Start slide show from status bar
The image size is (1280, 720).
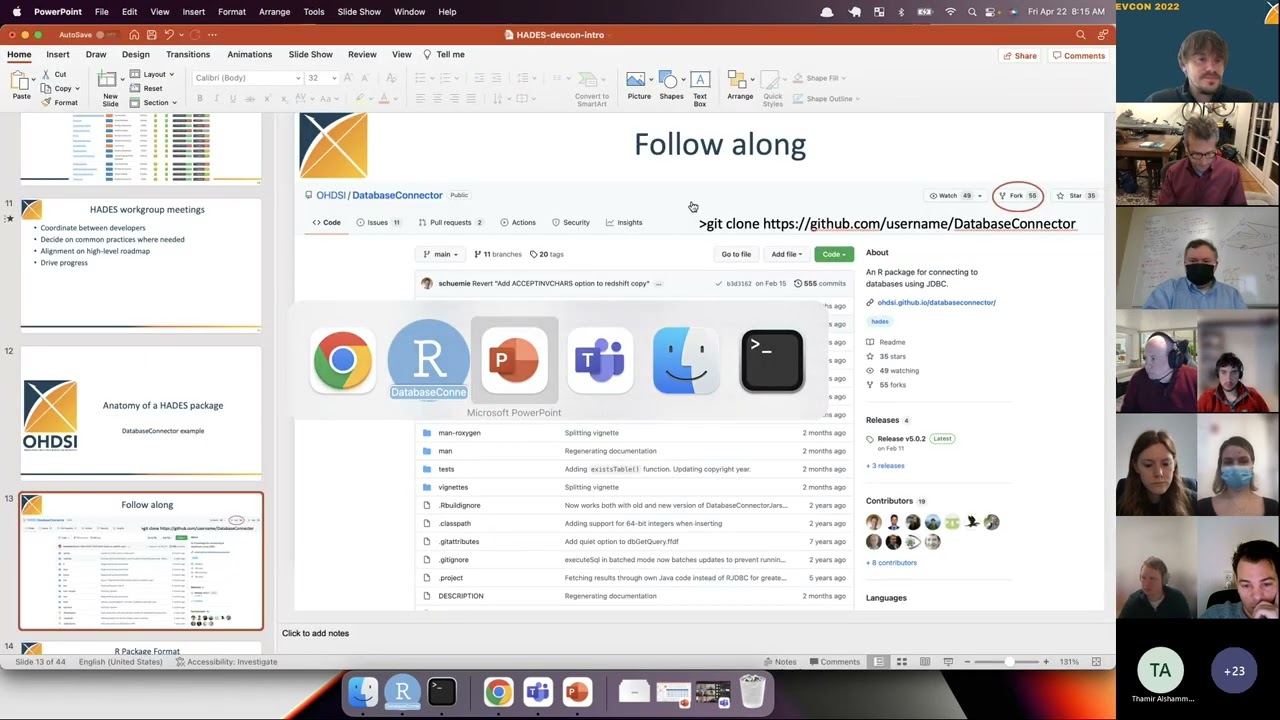[x=948, y=662]
